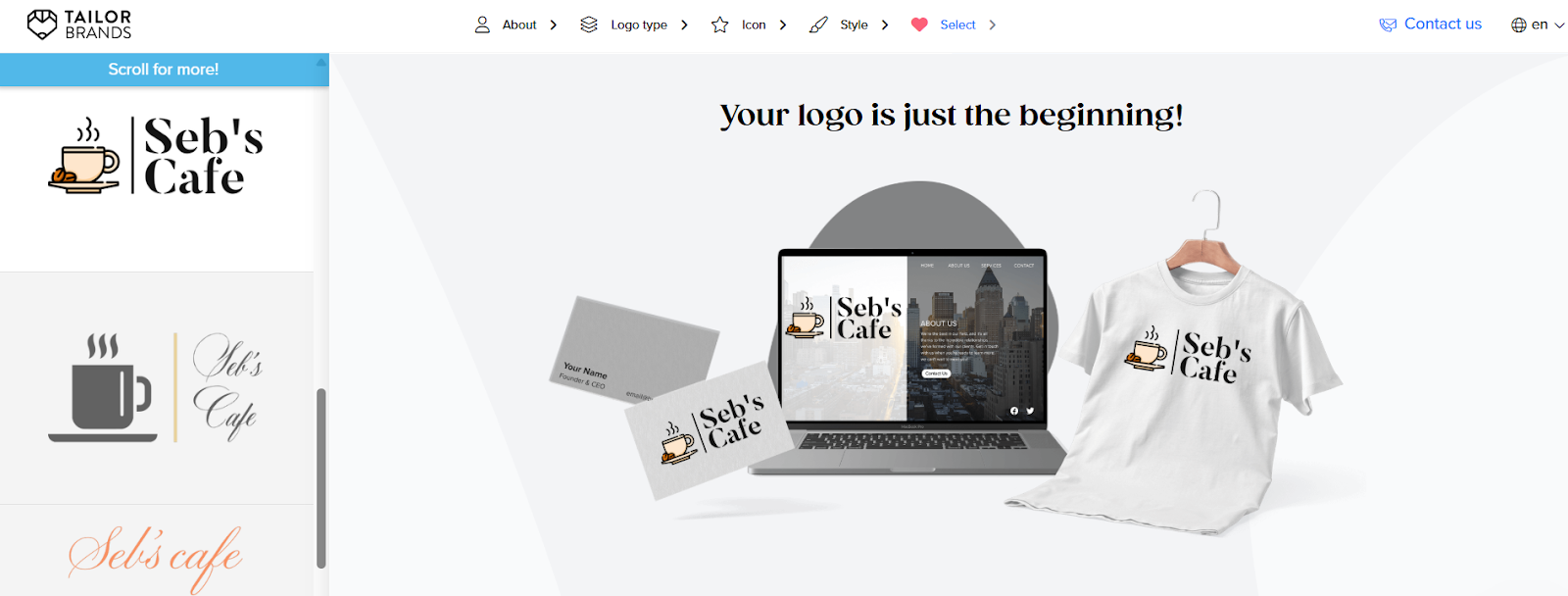Click the Scroll for more! banner
Screen dimensions: 1568x596
tap(164, 70)
